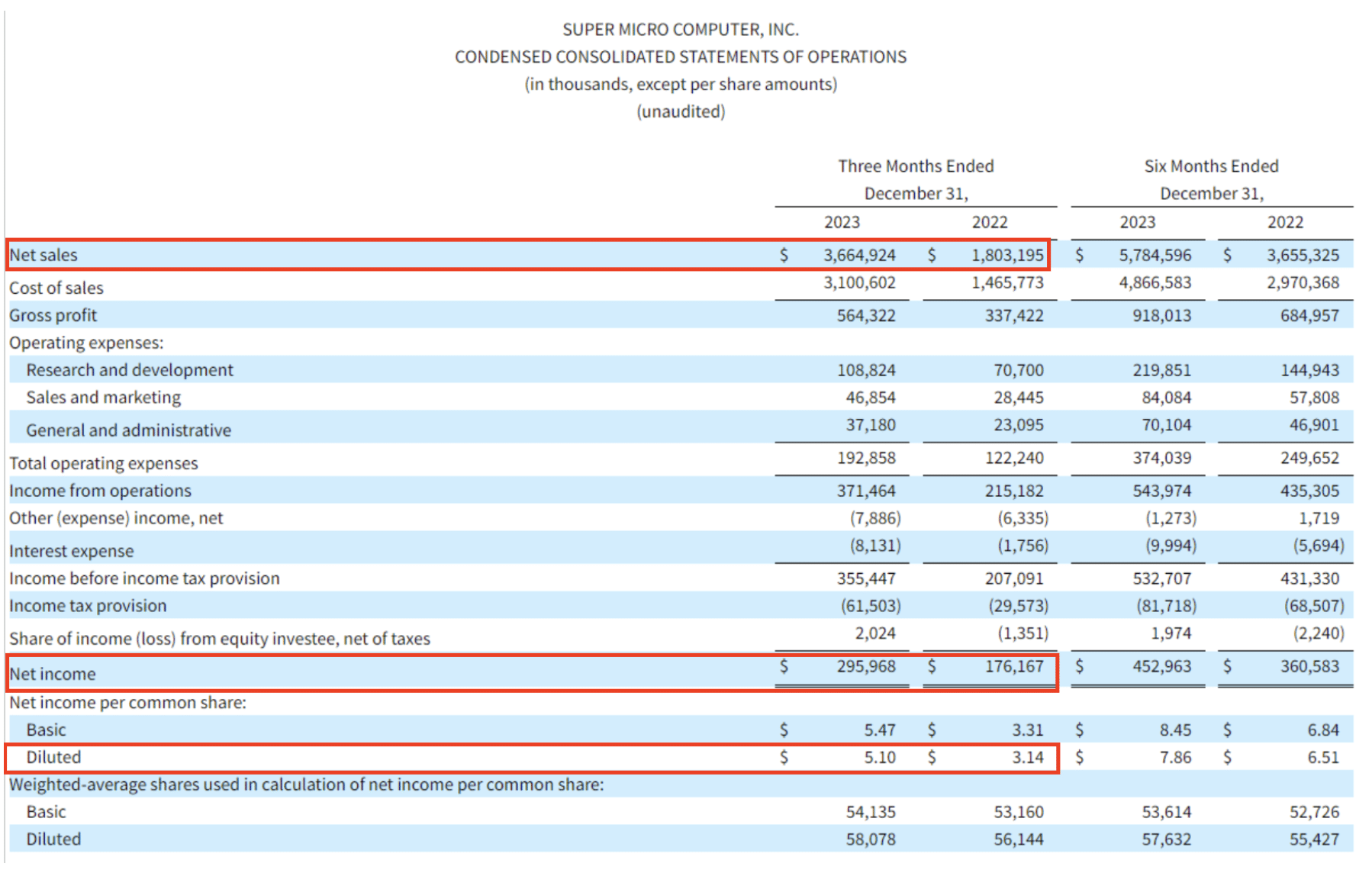
Task: Select Basic weighted shares value 54,135
Action: [871, 812]
